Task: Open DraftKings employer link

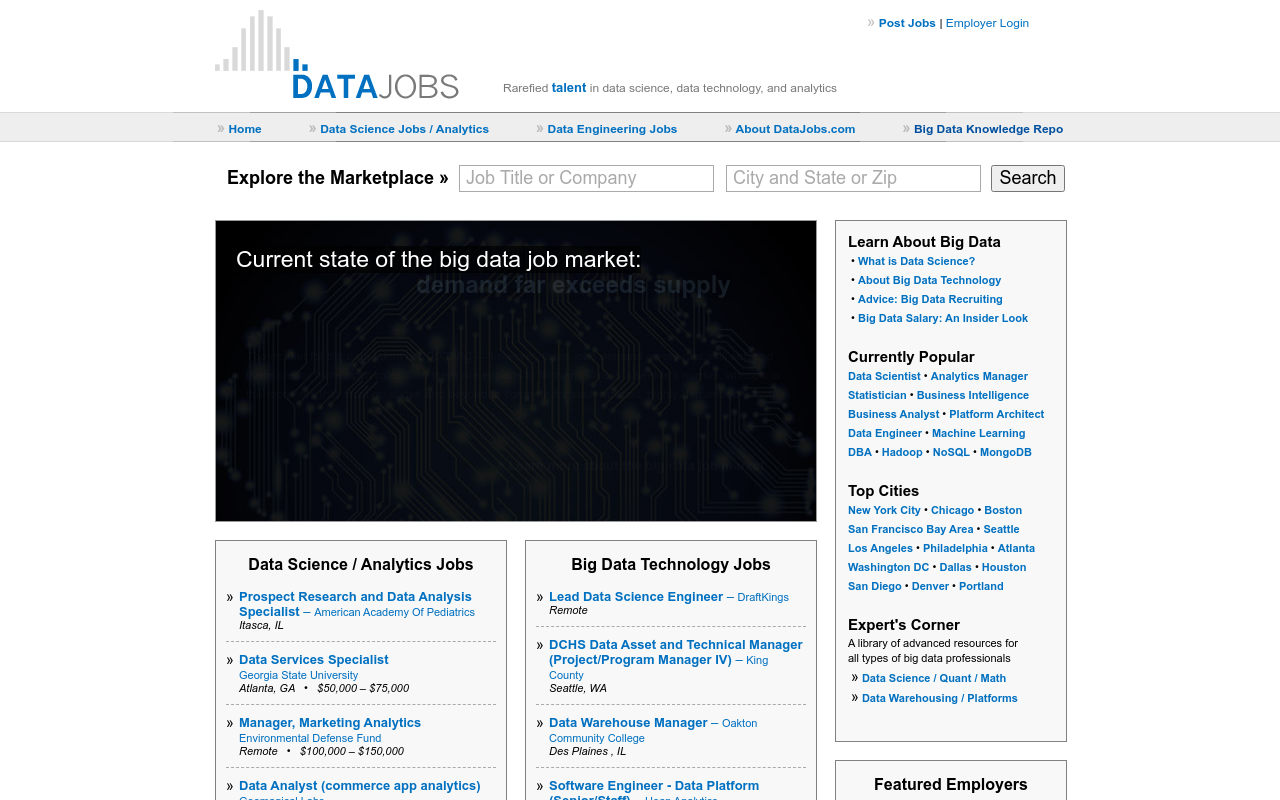Action: tap(763, 598)
